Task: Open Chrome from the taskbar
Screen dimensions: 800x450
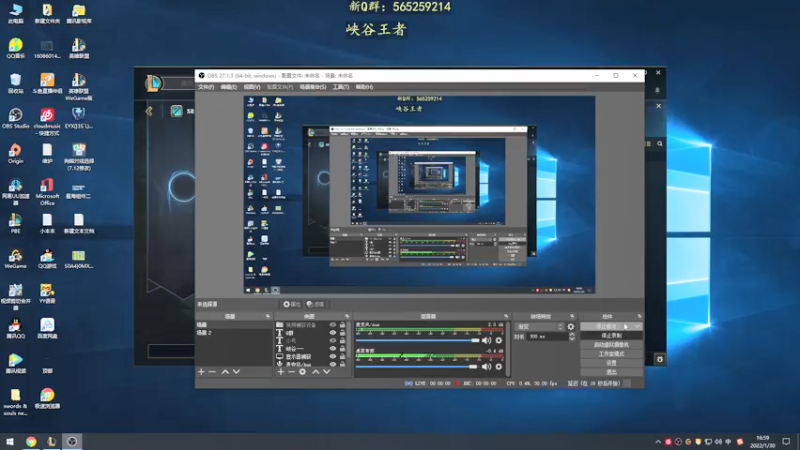Action: point(31,441)
